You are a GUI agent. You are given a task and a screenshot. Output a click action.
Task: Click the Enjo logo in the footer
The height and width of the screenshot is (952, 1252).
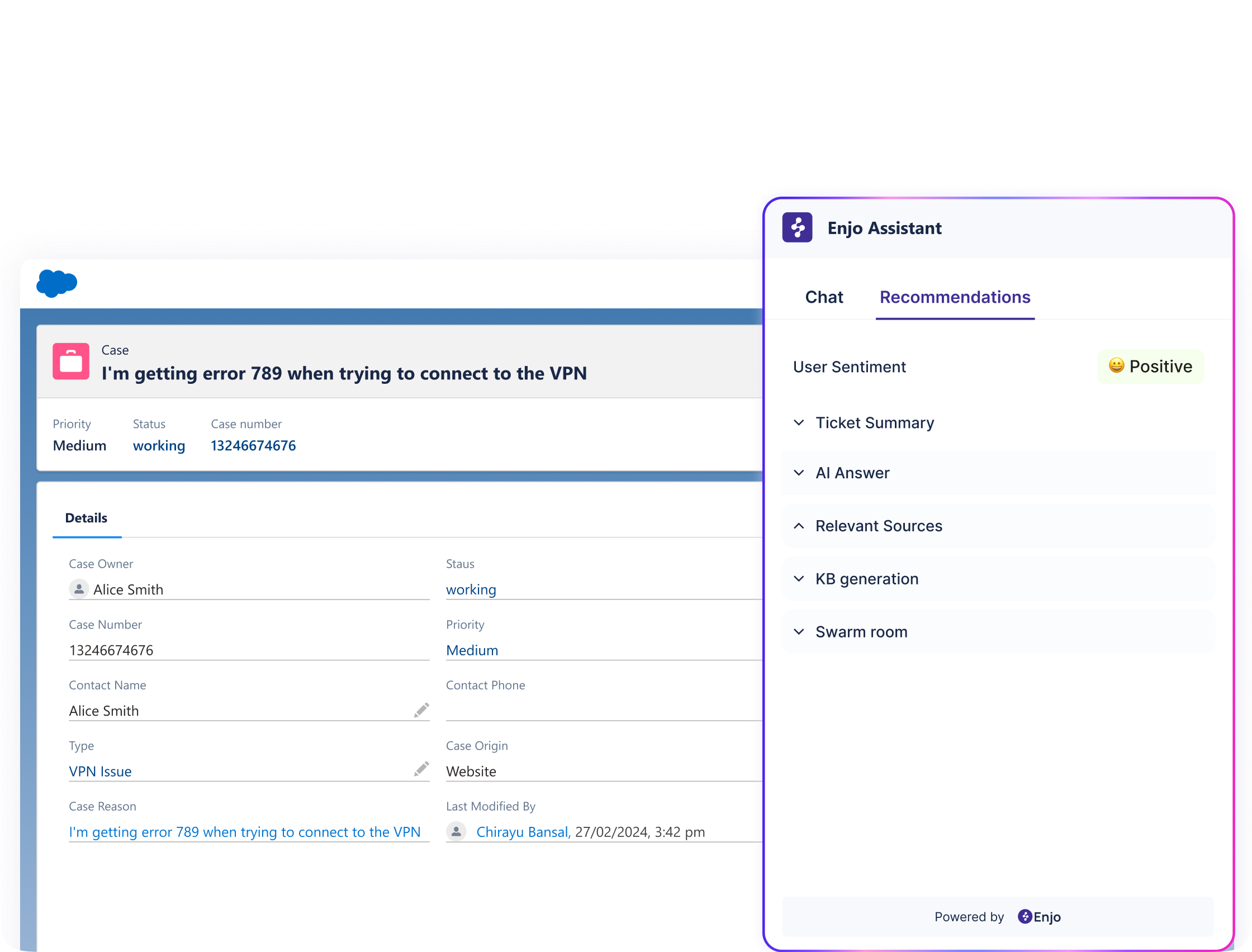pos(1039,916)
